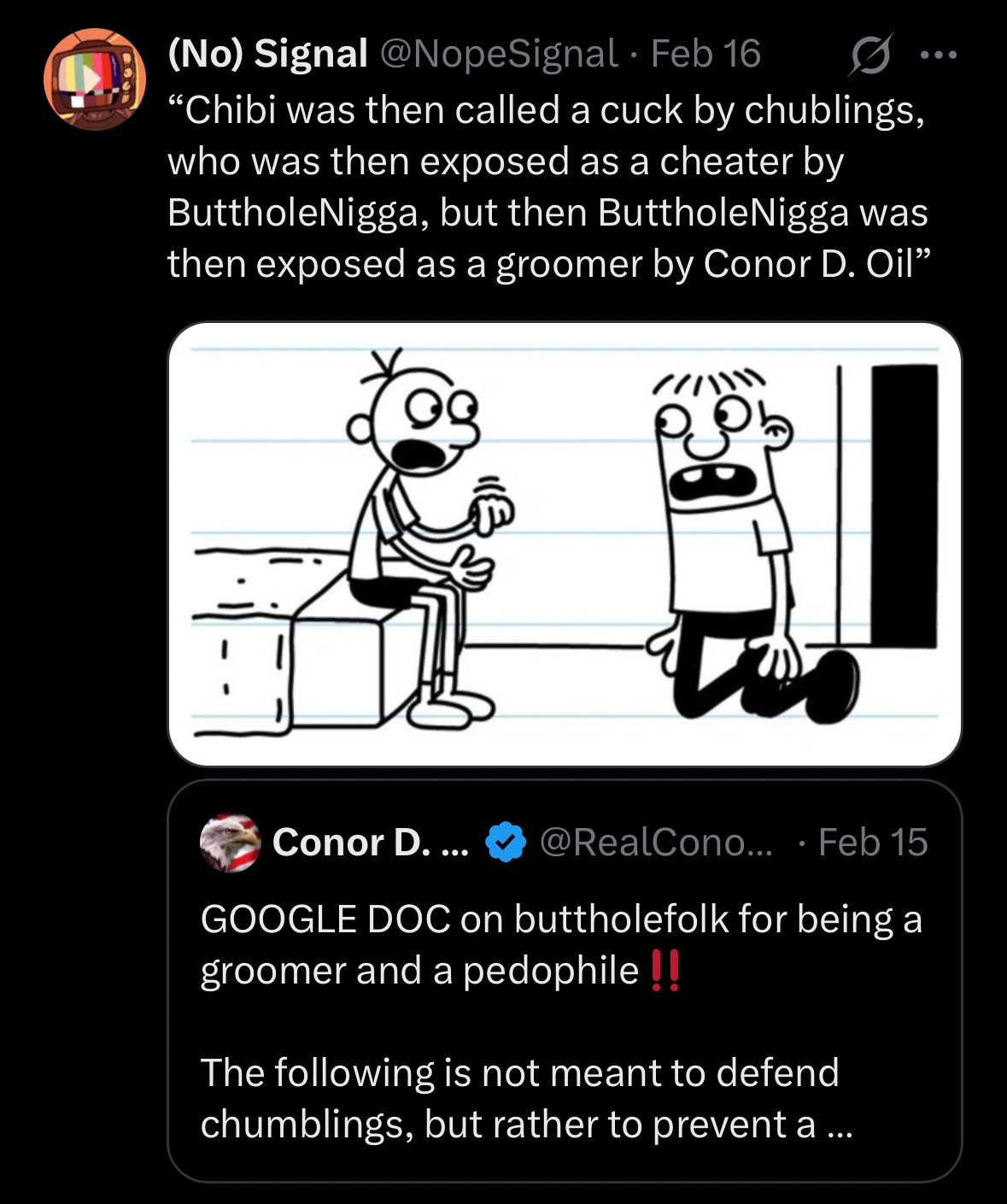Open the Conor D. display name
Image resolution: width=1007 pixels, height=1204 pixels.
tap(370, 843)
